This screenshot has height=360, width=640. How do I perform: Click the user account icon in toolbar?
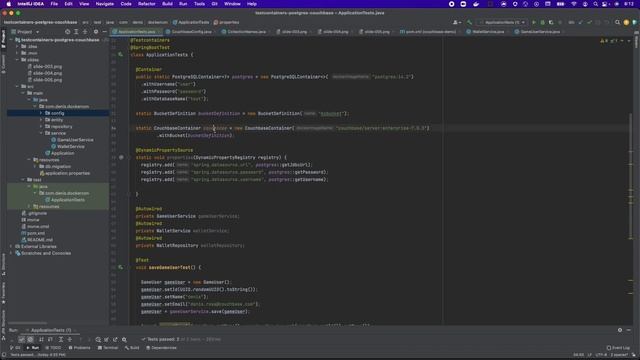coord(456,22)
